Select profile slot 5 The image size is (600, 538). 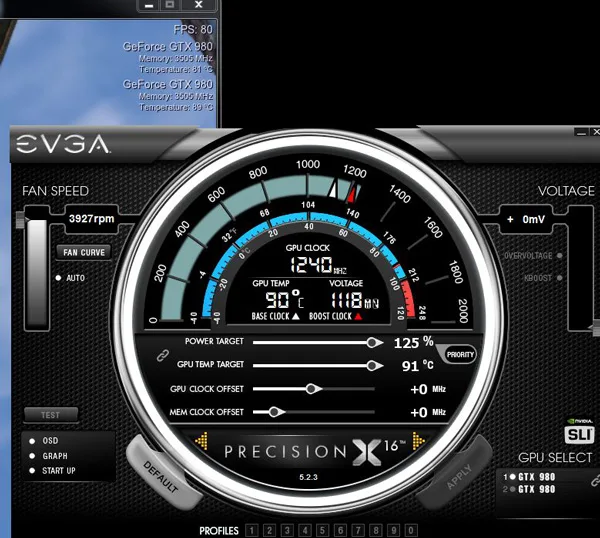tap(323, 530)
